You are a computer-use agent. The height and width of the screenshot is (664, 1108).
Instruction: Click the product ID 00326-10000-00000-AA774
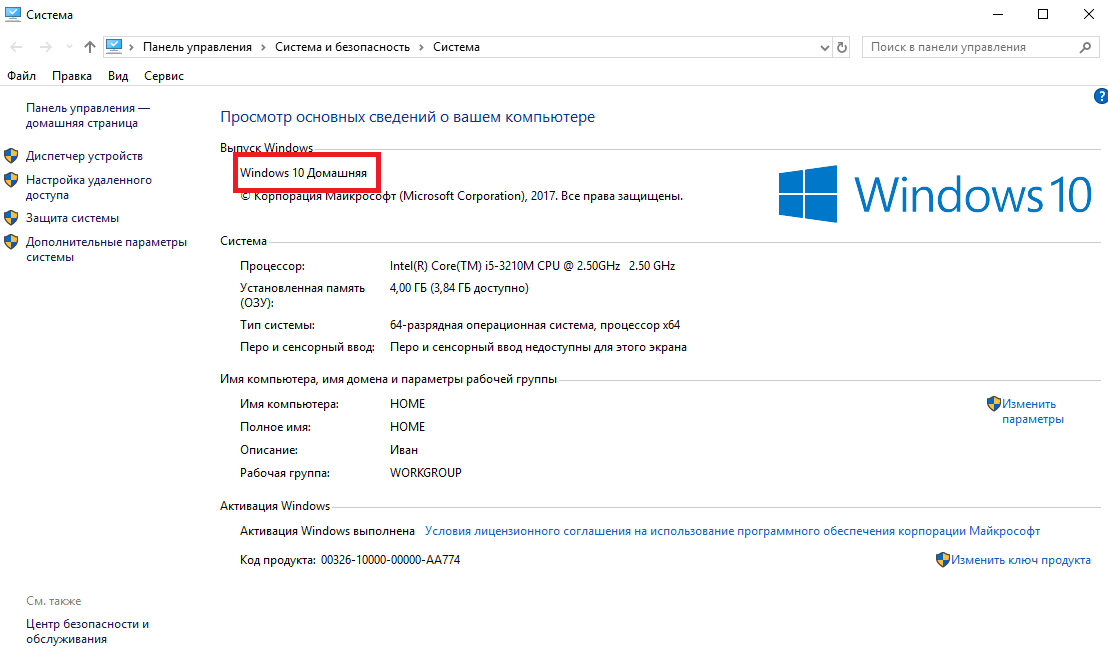tap(390, 560)
